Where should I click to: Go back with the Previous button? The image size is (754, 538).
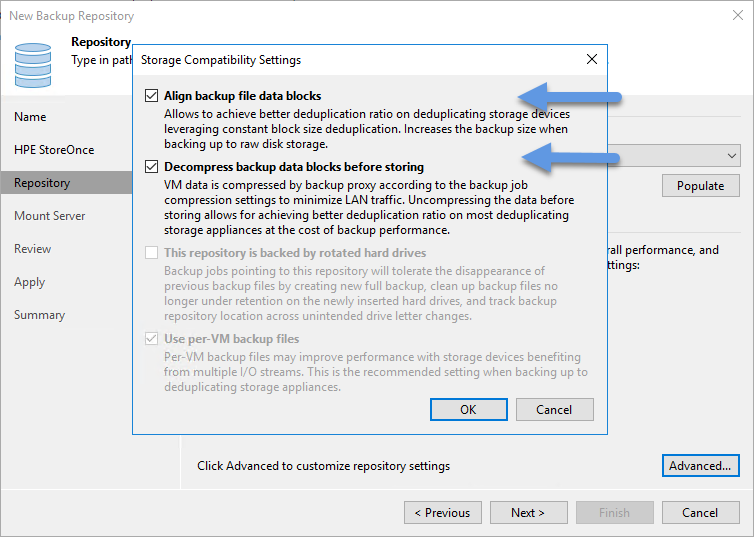(x=443, y=513)
